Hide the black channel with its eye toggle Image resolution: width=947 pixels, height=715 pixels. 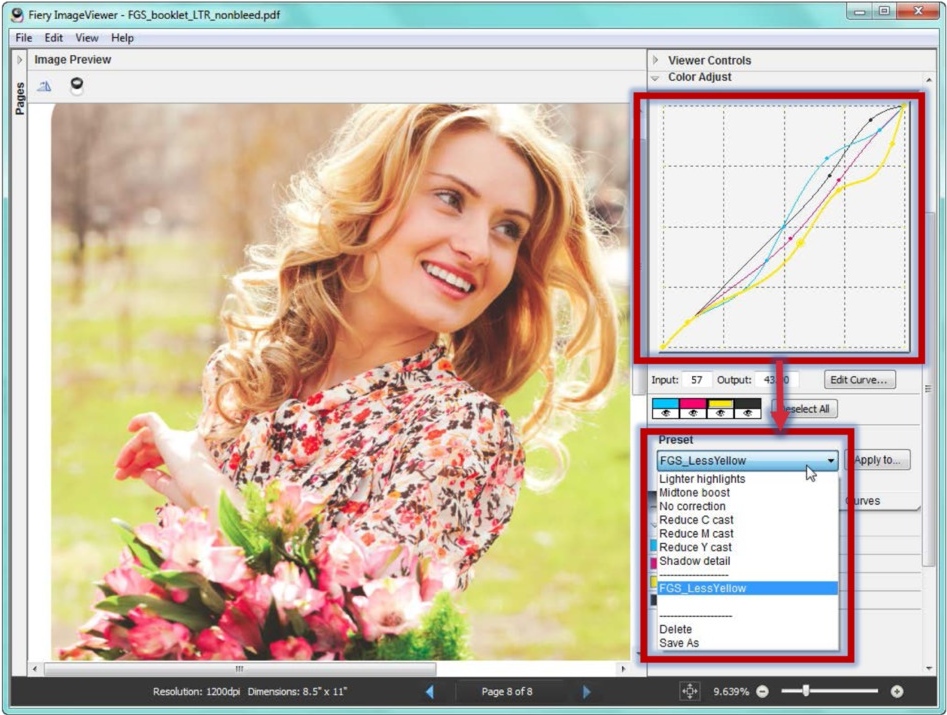(x=748, y=412)
